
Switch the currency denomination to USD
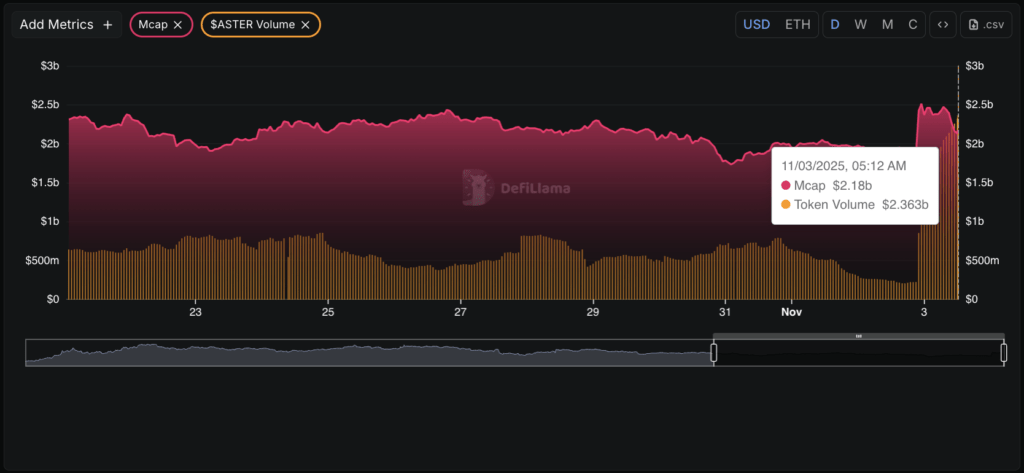click(x=756, y=25)
